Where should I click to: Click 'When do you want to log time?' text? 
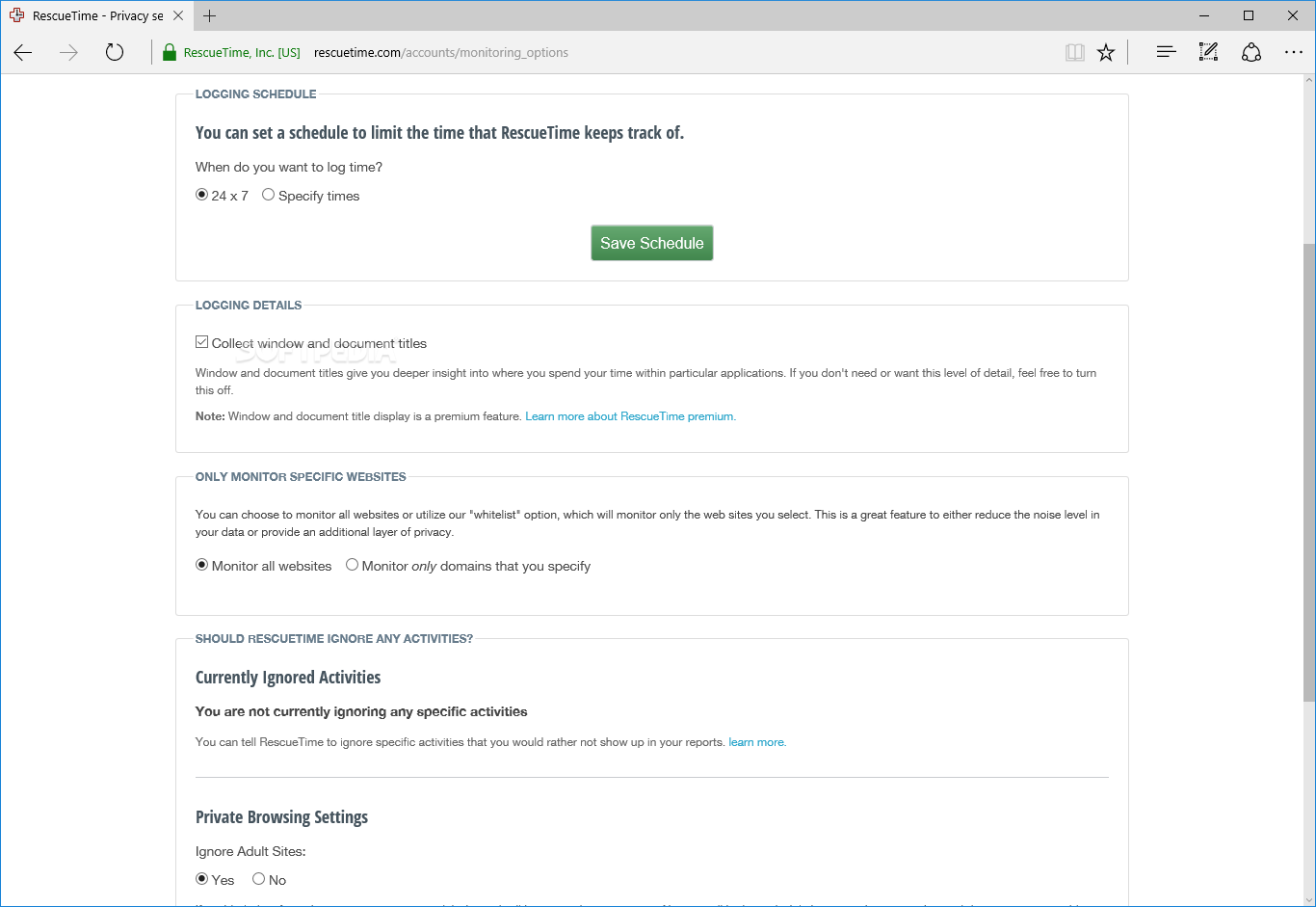[x=289, y=167]
